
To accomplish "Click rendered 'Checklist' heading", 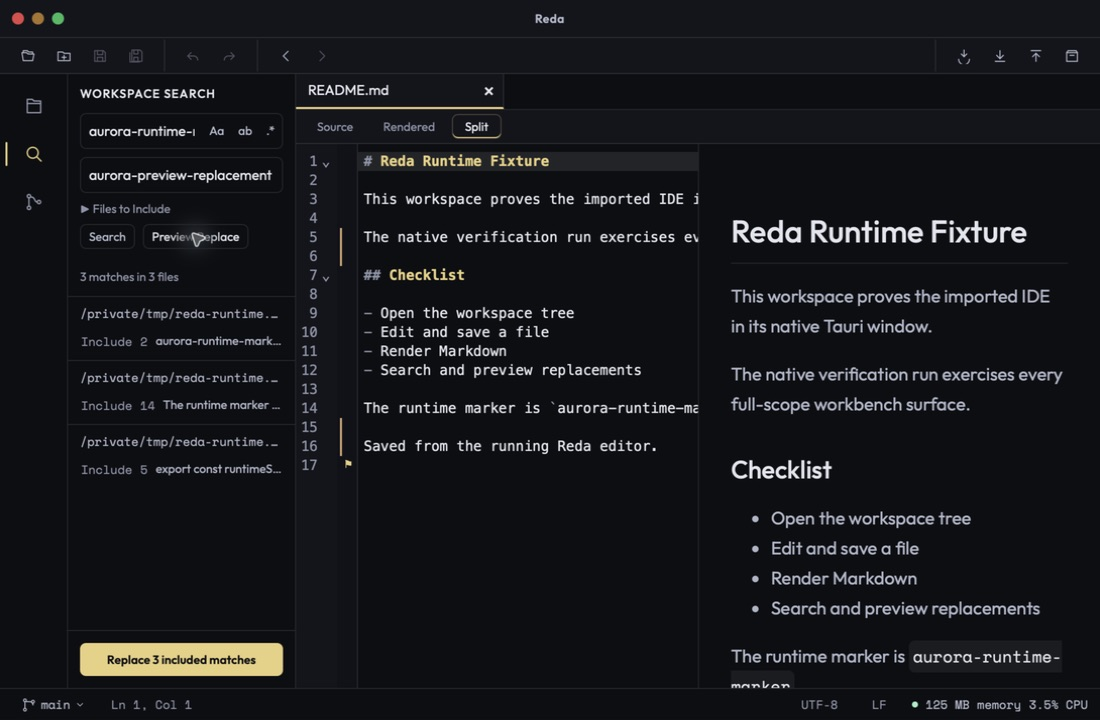I will [781, 470].
